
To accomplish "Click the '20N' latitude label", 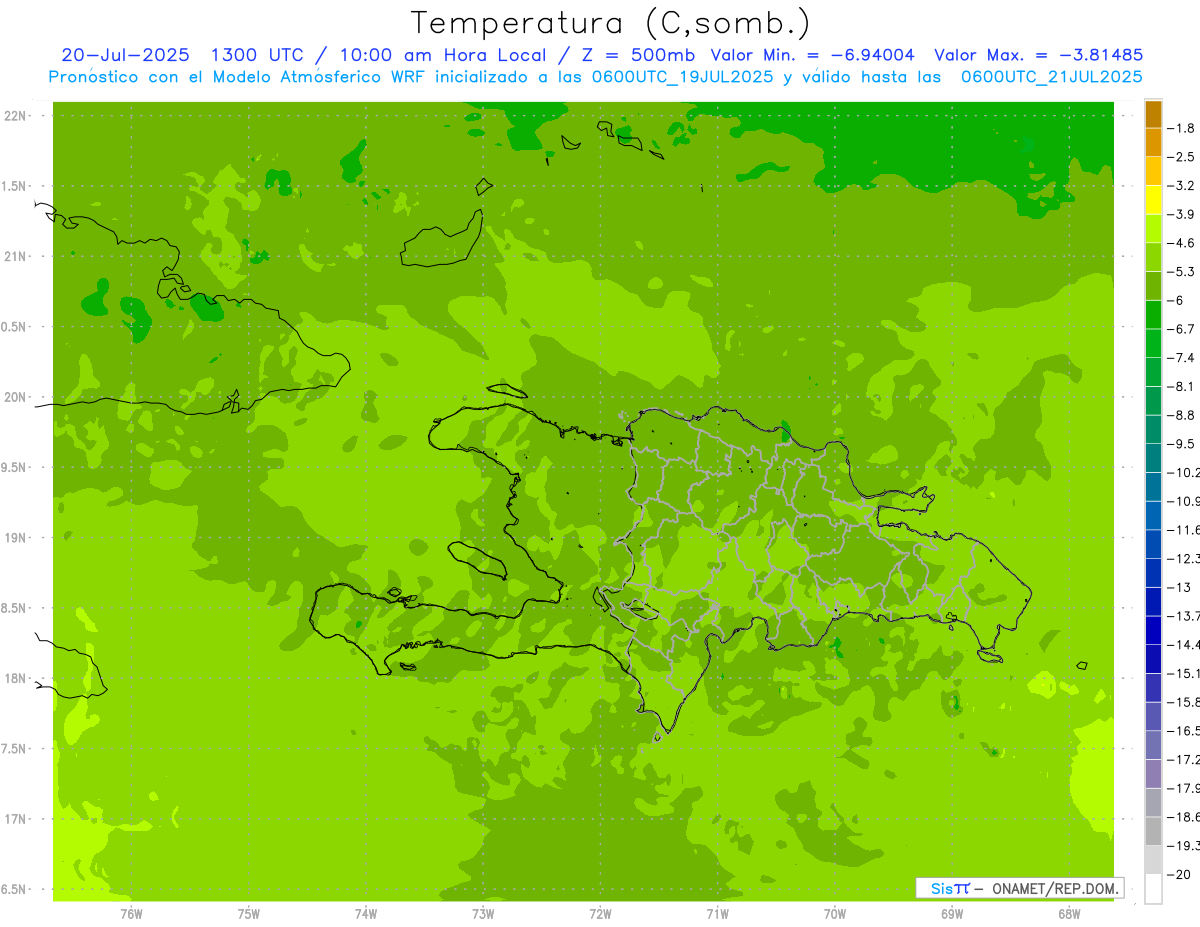I will (15, 397).
